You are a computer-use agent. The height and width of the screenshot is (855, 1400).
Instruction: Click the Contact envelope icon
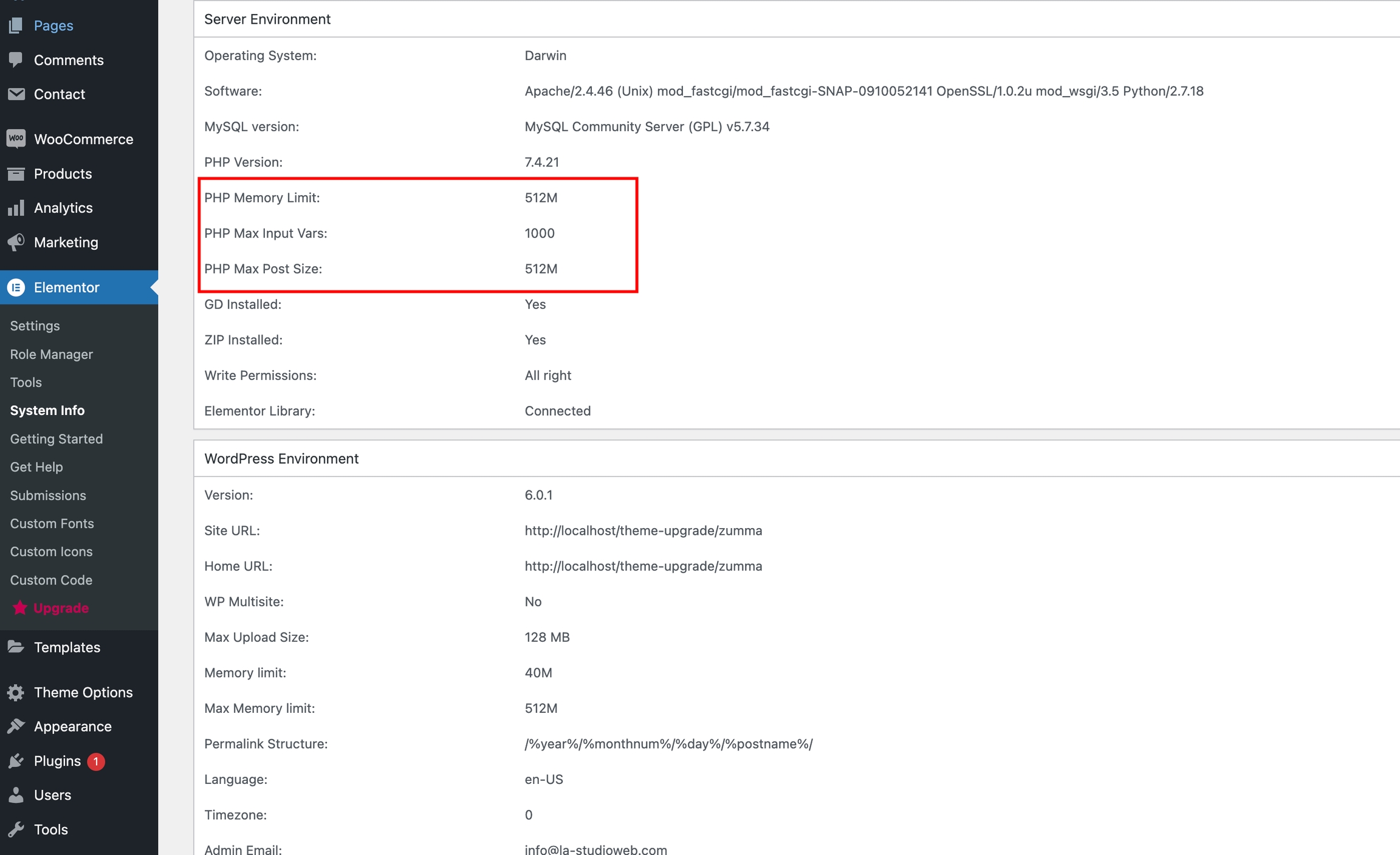16,94
